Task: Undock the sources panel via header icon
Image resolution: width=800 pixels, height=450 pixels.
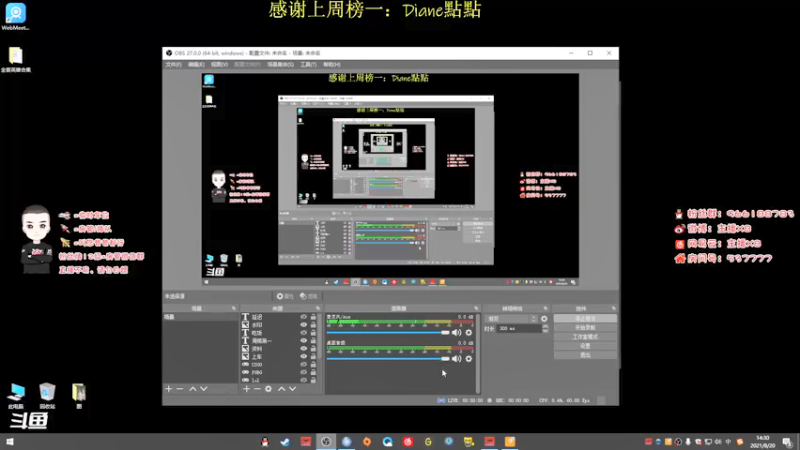Action: pos(317,308)
